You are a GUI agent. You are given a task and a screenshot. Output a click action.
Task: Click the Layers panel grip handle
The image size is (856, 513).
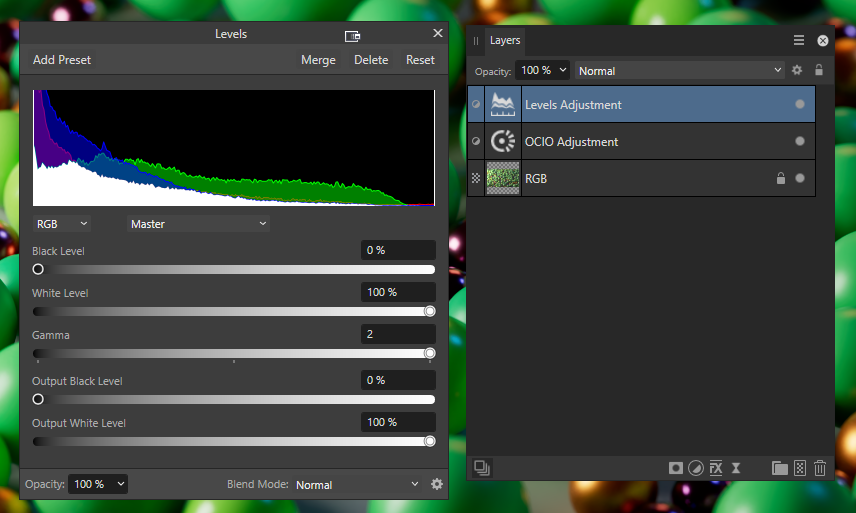(476, 41)
